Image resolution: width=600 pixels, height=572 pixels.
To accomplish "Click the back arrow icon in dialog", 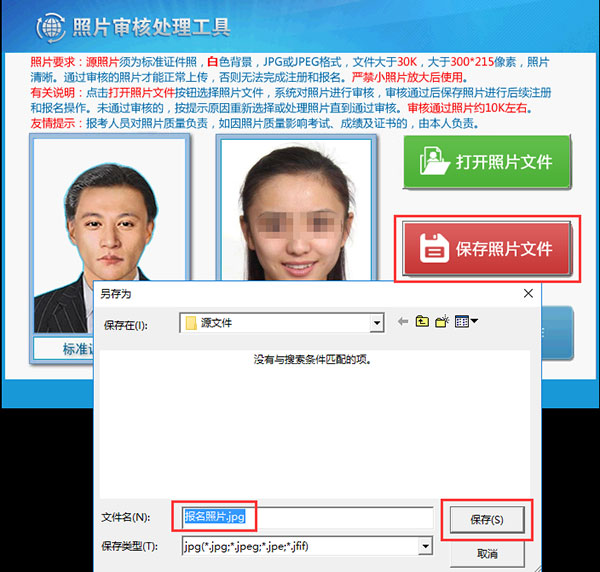I will tap(403, 322).
